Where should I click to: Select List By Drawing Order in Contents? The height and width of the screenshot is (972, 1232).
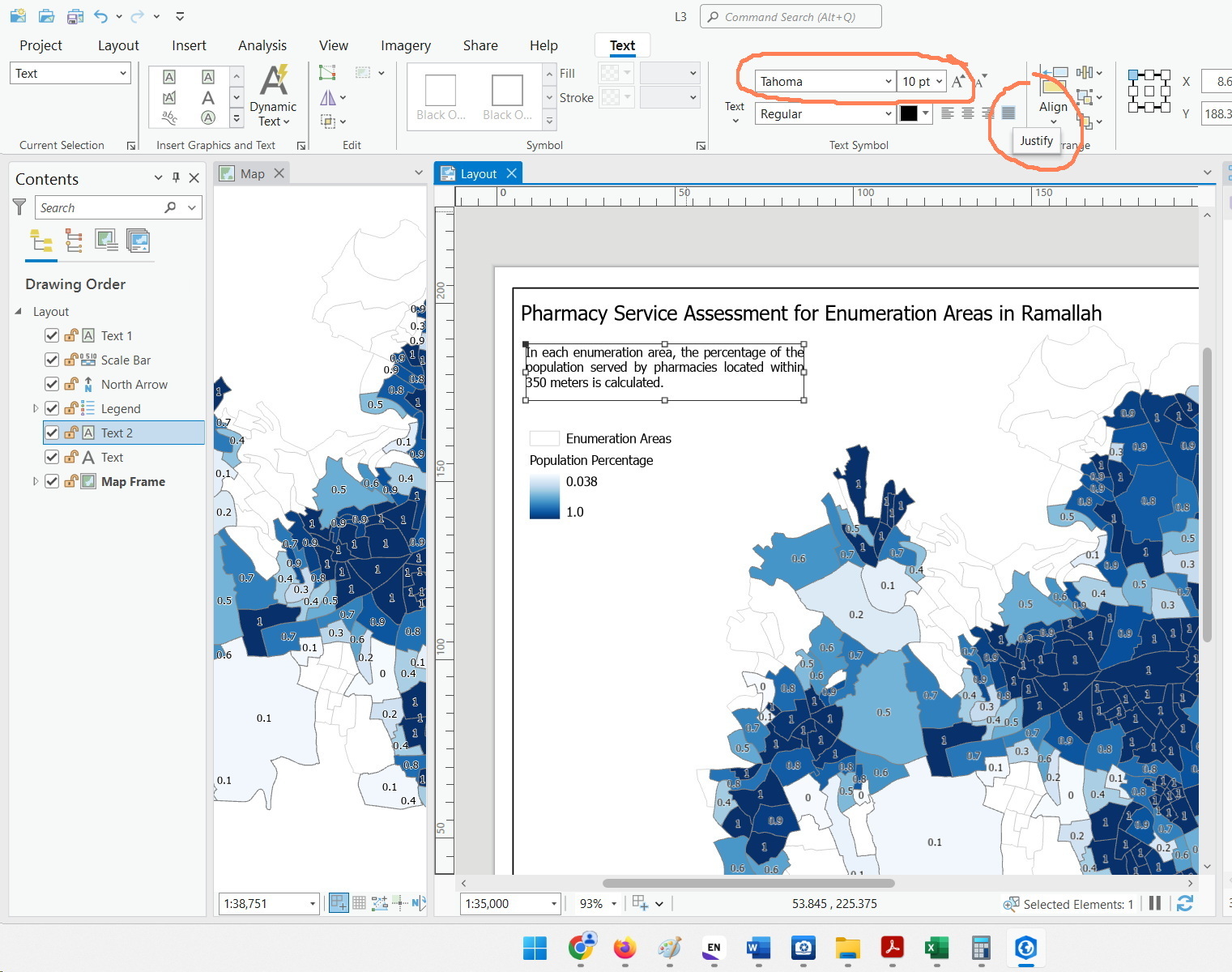[40, 241]
